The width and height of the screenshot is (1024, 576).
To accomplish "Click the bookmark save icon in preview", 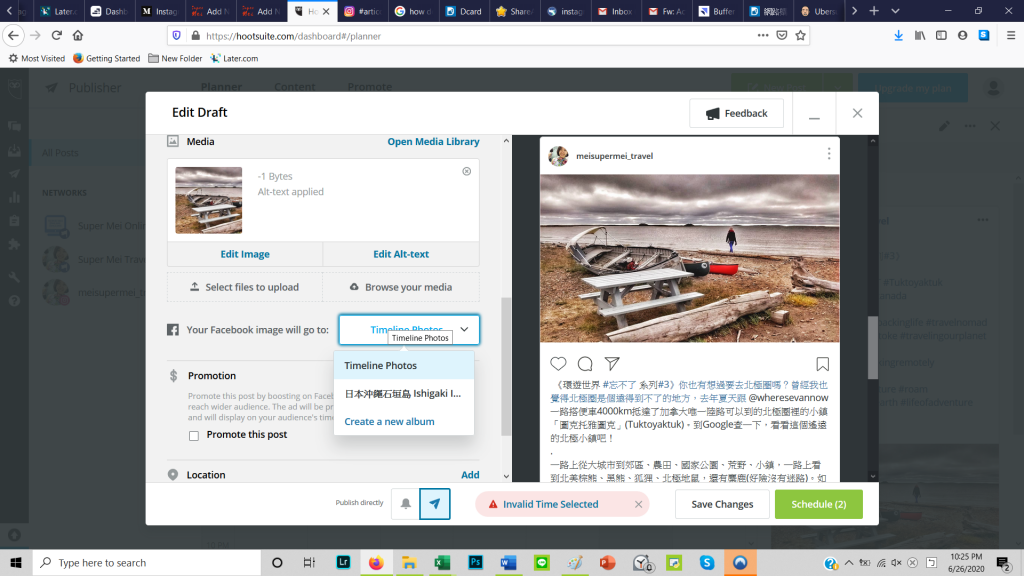I will point(822,364).
